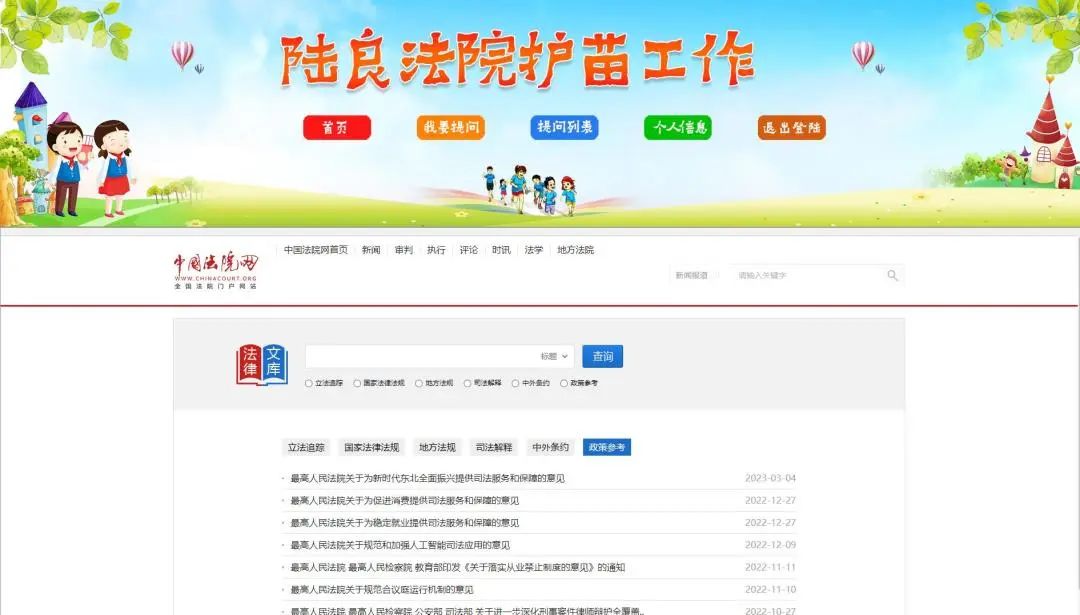Open the 中国法院网 logo
Image resolution: width=1080 pixels, height=615 pixels.
pyautogui.click(x=216, y=271)
